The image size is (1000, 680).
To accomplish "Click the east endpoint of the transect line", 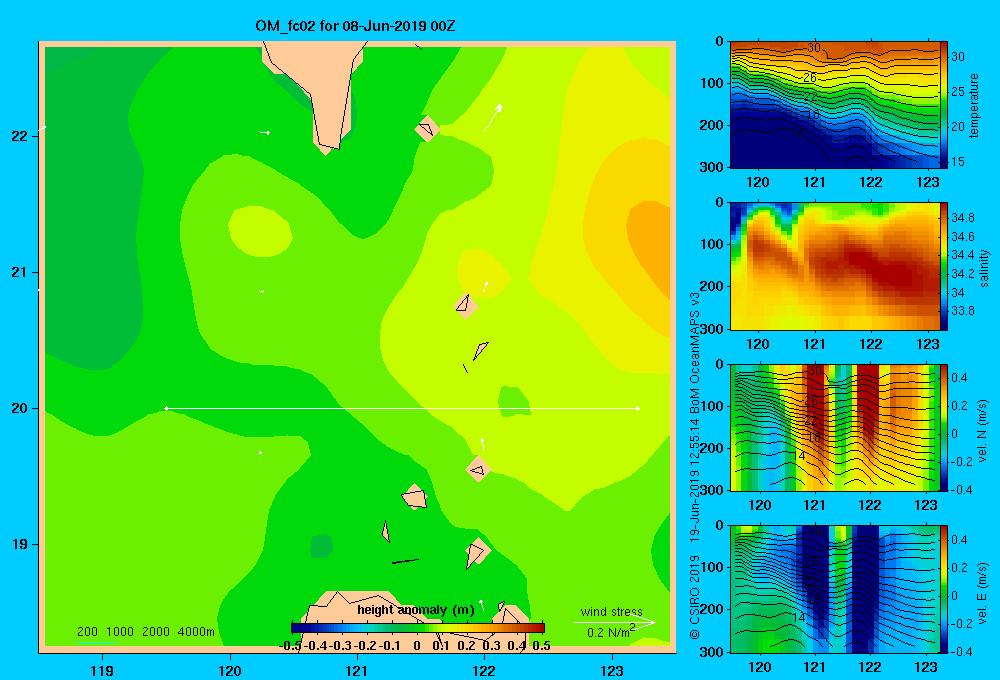I will coord(638,408).
